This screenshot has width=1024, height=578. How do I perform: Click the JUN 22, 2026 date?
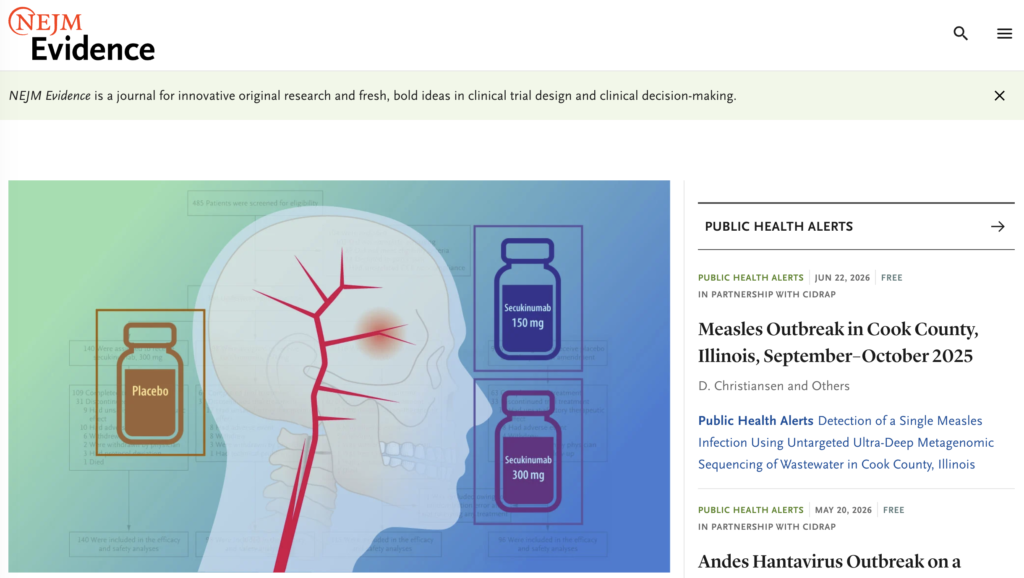pos(842,278)
